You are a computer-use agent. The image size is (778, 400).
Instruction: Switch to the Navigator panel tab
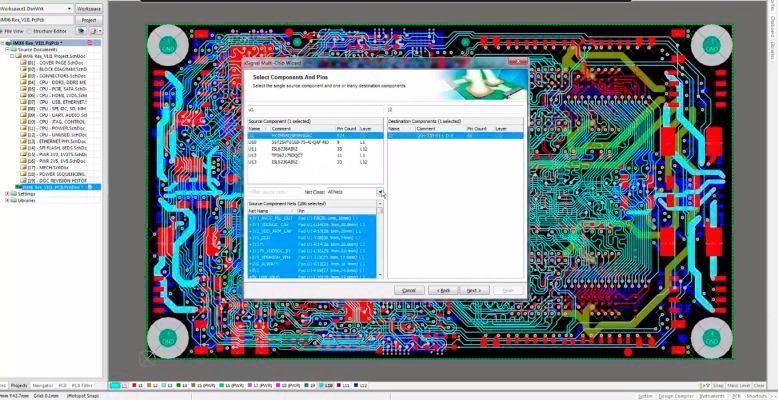43,386
